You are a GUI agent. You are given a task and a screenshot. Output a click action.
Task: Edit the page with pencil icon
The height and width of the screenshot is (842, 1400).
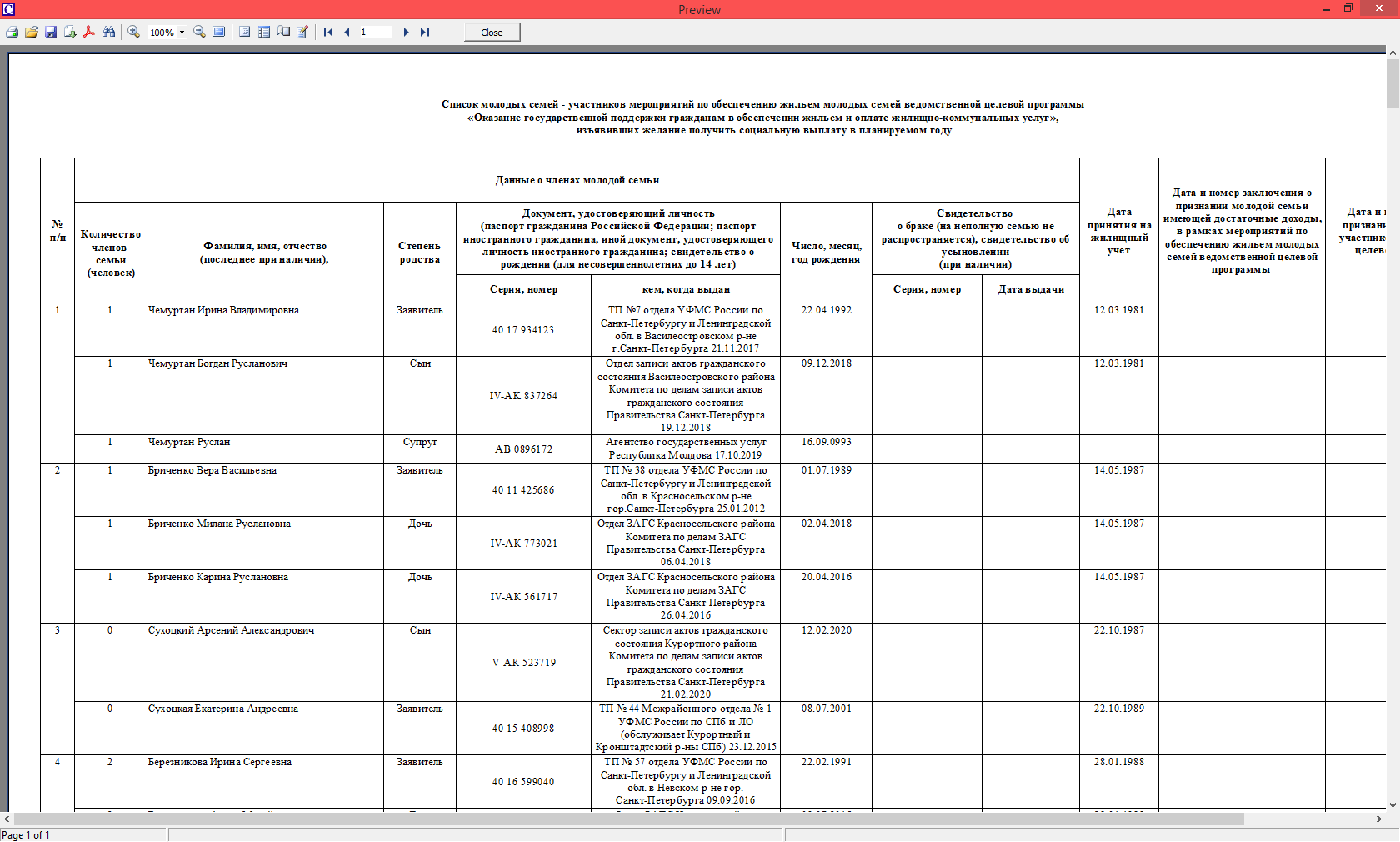pos(302,33)
